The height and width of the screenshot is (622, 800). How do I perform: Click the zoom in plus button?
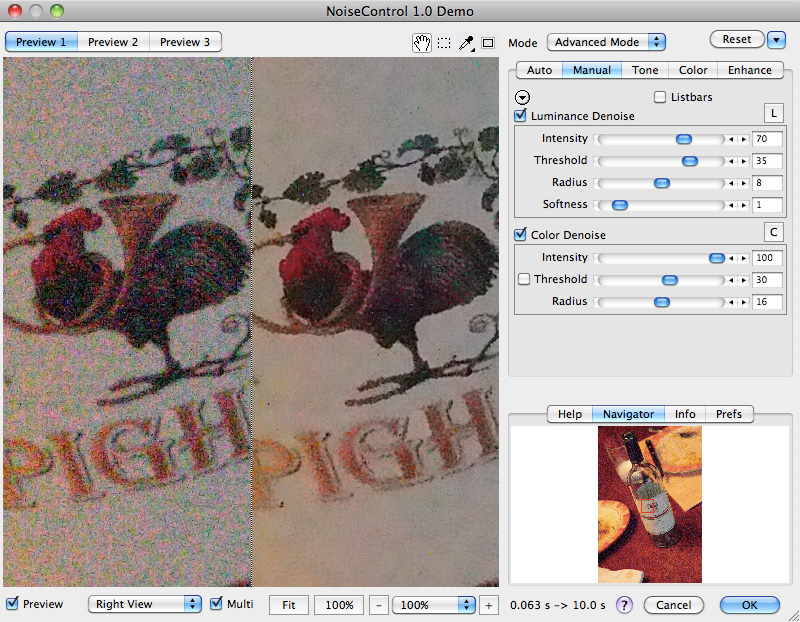point(488,605)
